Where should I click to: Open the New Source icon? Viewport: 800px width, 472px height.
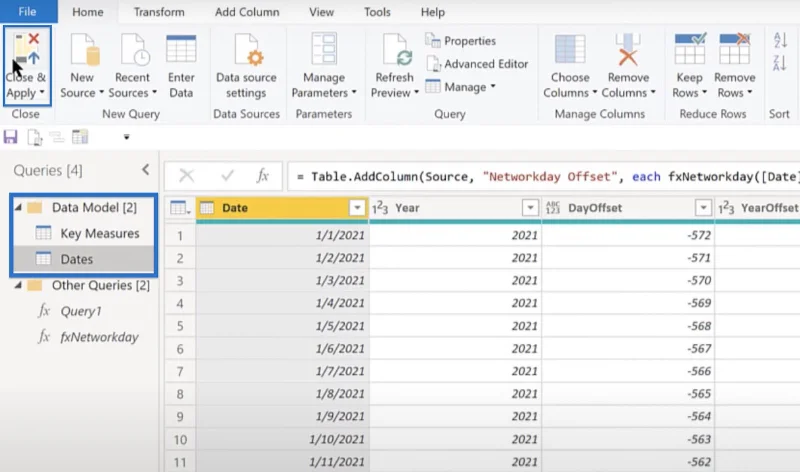84,49
